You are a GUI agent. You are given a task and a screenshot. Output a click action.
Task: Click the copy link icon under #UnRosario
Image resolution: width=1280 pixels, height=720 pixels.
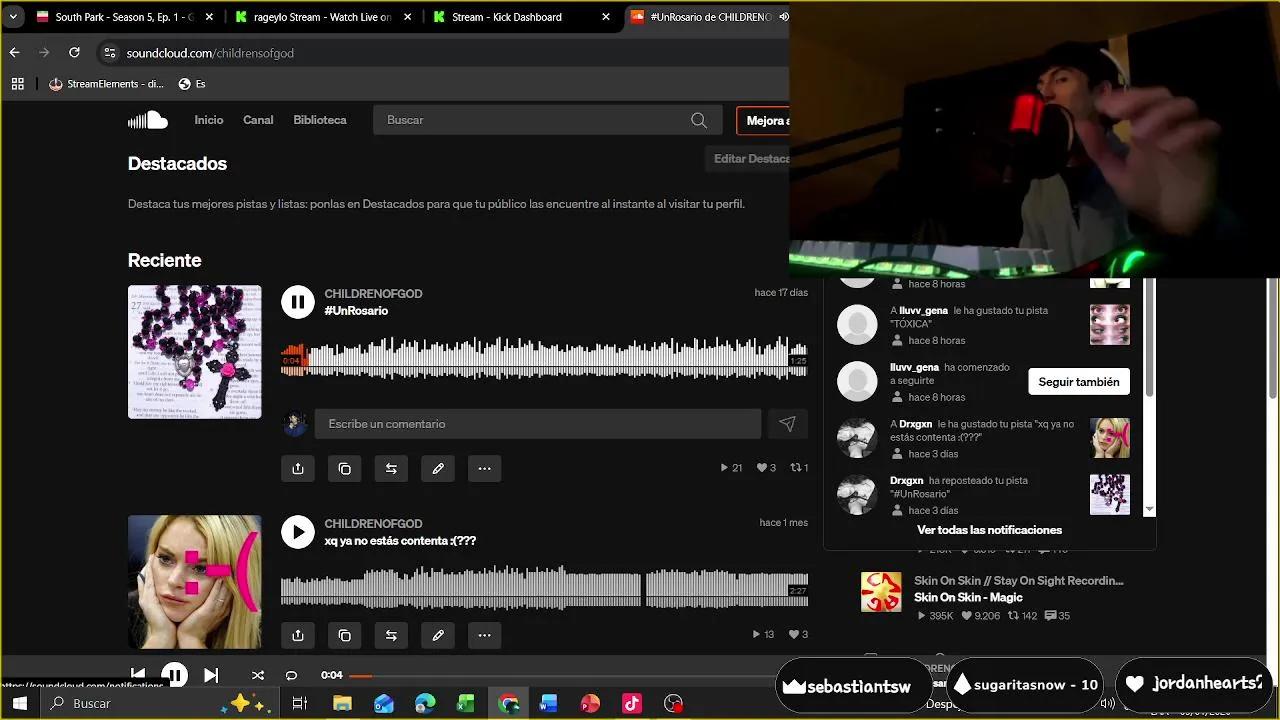[x=345, y=468]
